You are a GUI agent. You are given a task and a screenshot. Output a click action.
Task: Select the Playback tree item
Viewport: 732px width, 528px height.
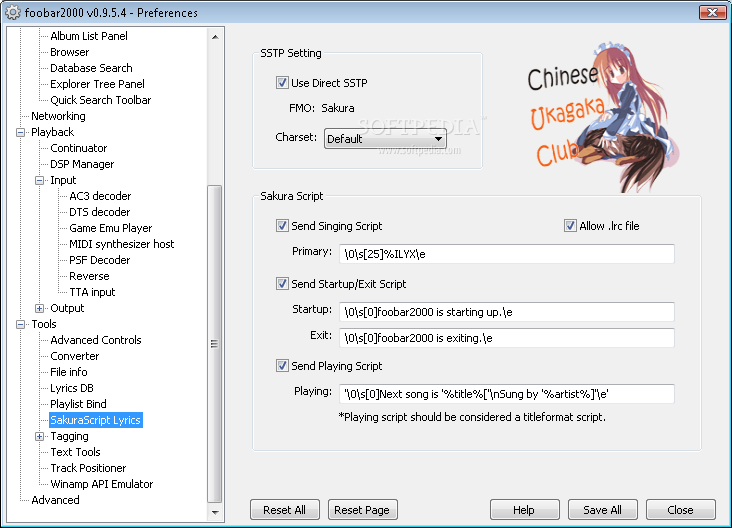[52, 132]
